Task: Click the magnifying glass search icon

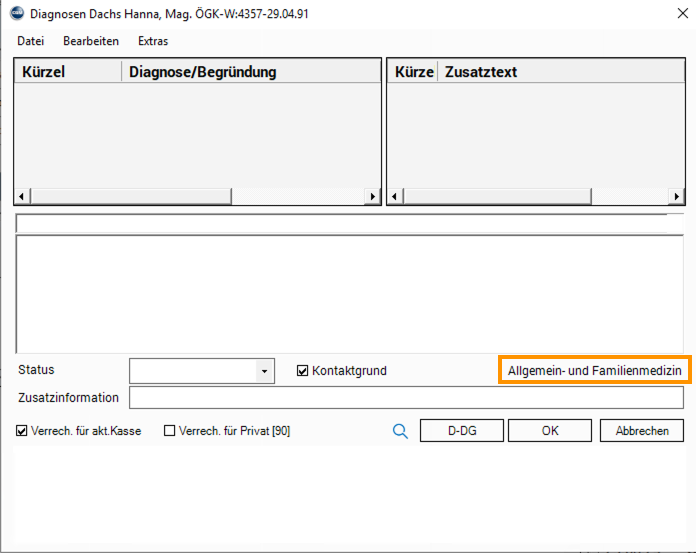Action: click(400, 431)
